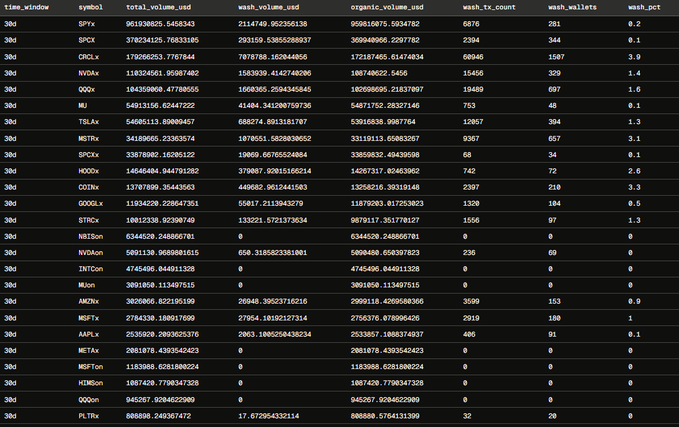The width and height of the screenshot is (679, 427).
Task: Click the MU symbol cell
Action: point(83,105)
